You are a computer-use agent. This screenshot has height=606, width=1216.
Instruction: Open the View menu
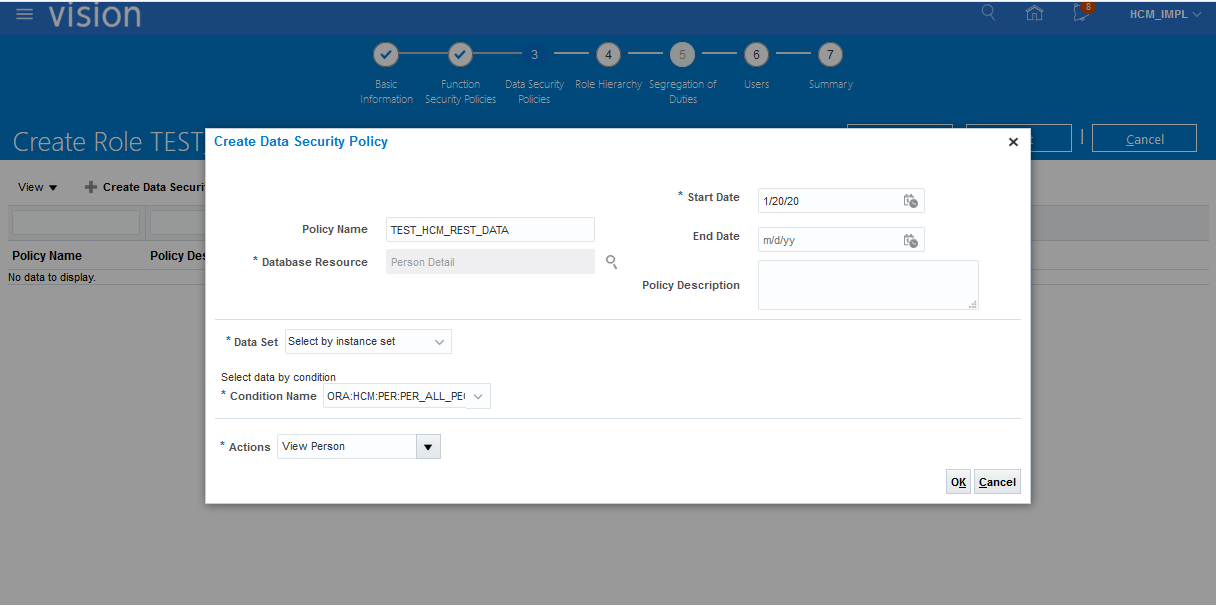(x=37, y=187)
